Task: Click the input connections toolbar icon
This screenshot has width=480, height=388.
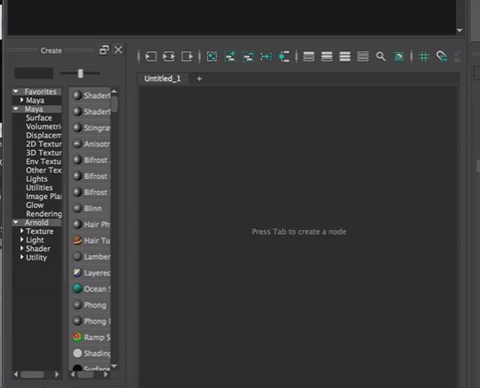Action: tap(151, 56)
